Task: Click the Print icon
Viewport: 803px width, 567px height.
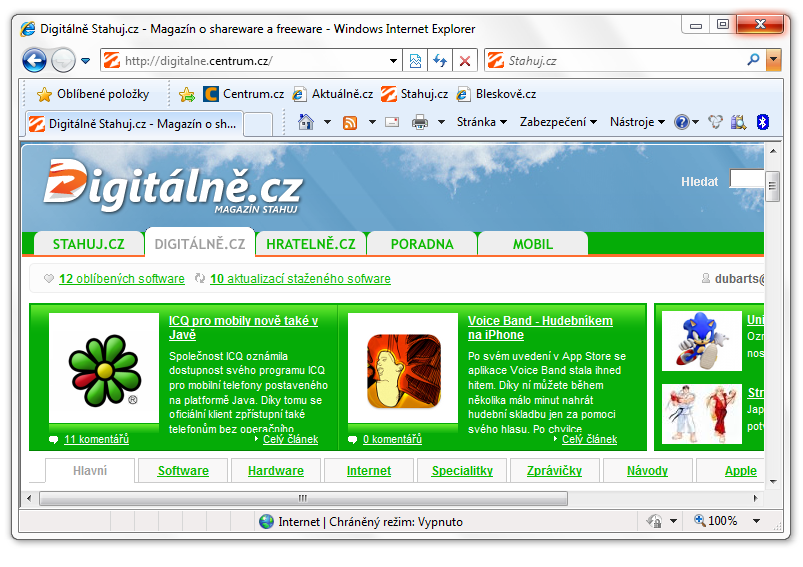Action: (x=420, y=122)
